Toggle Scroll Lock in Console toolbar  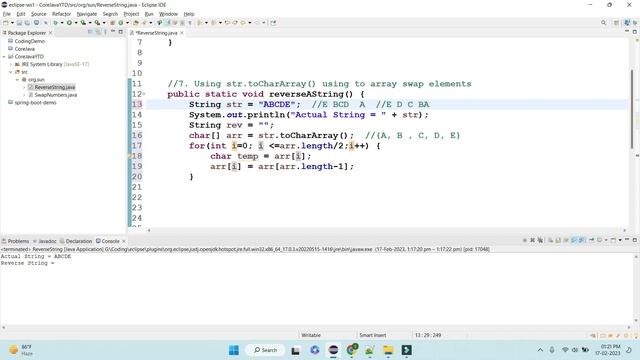tap(558, 240)
